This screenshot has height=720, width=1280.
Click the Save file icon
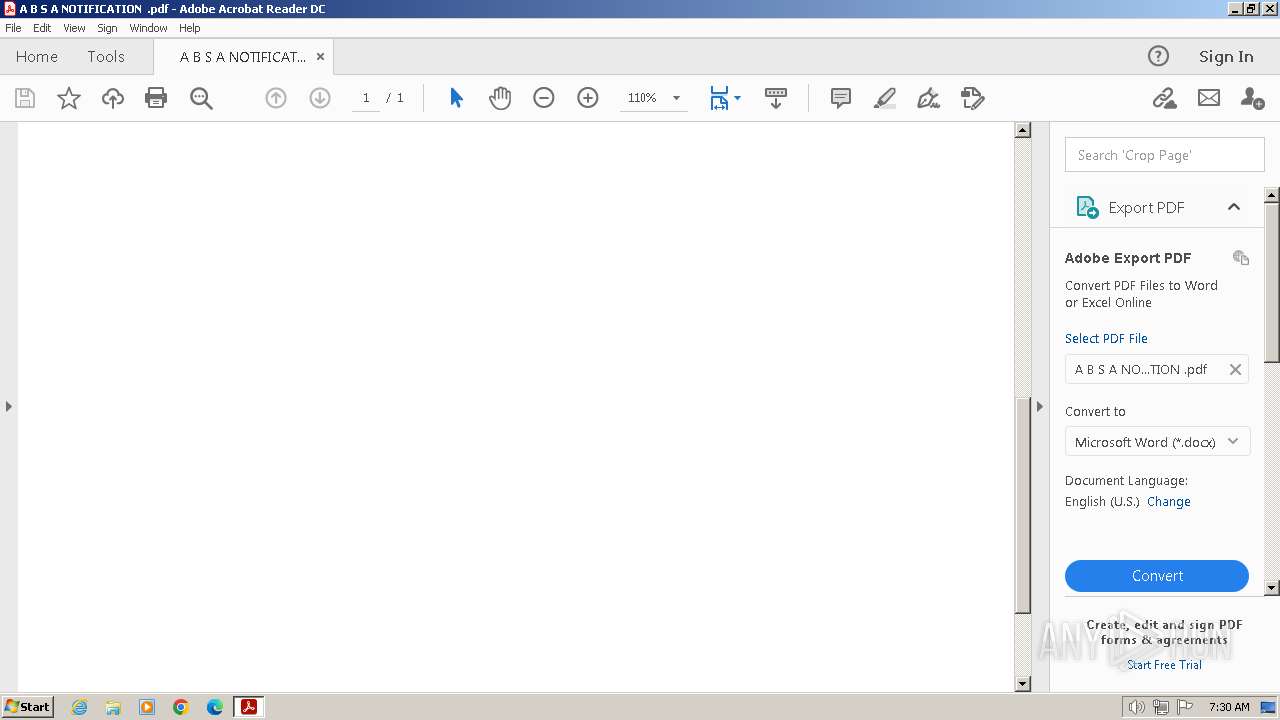coord(25,98)
